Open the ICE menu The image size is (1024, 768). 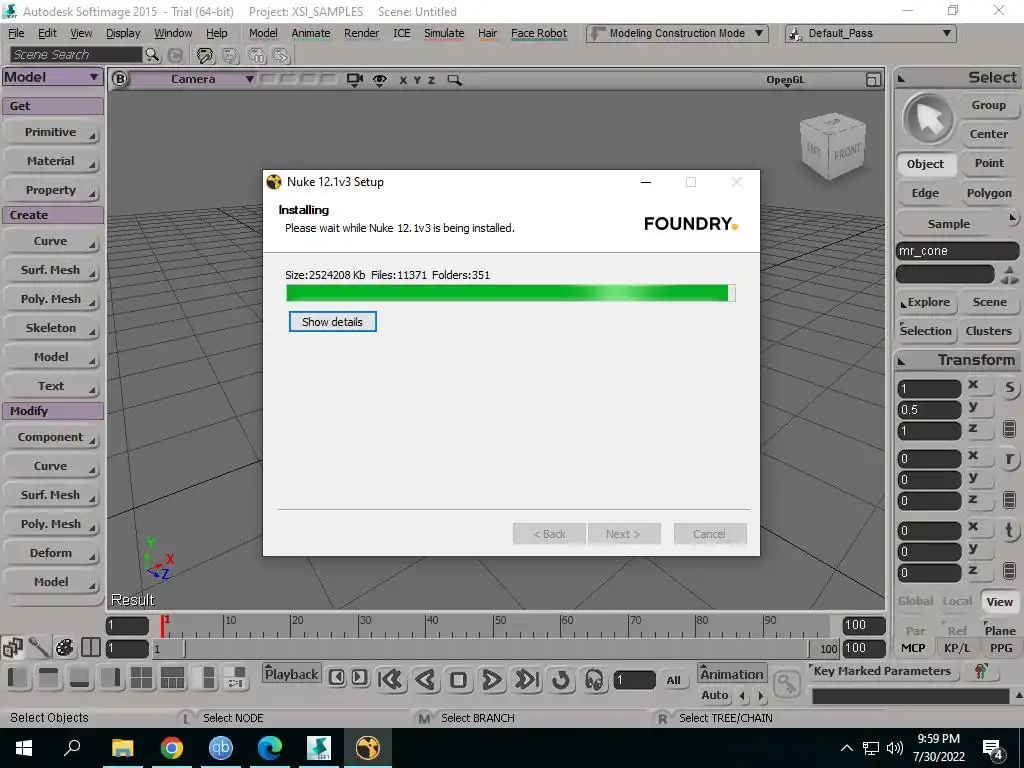click(402, 33)
